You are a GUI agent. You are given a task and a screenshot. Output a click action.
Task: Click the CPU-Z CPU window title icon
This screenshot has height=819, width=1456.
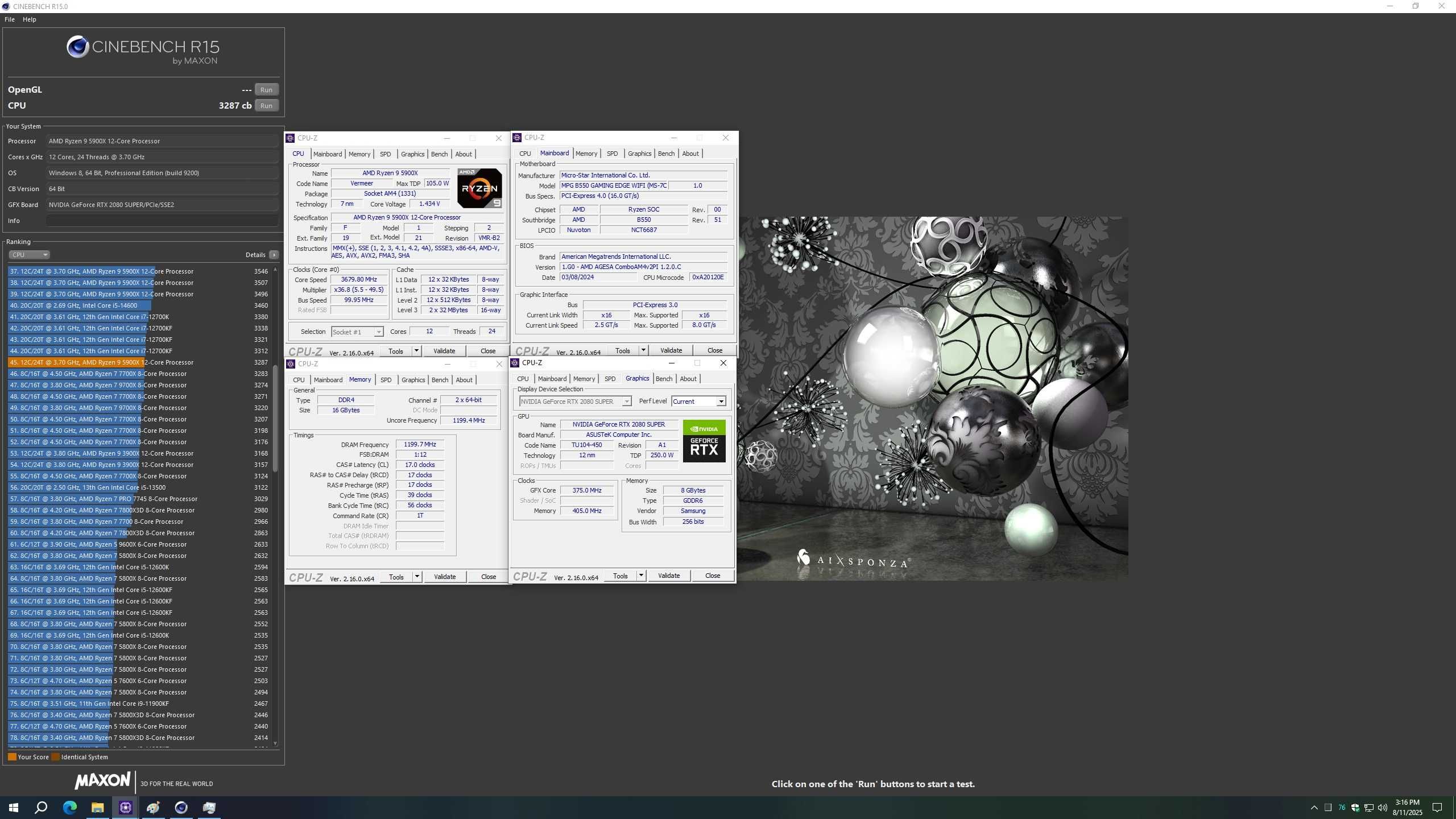coord(290,138)
